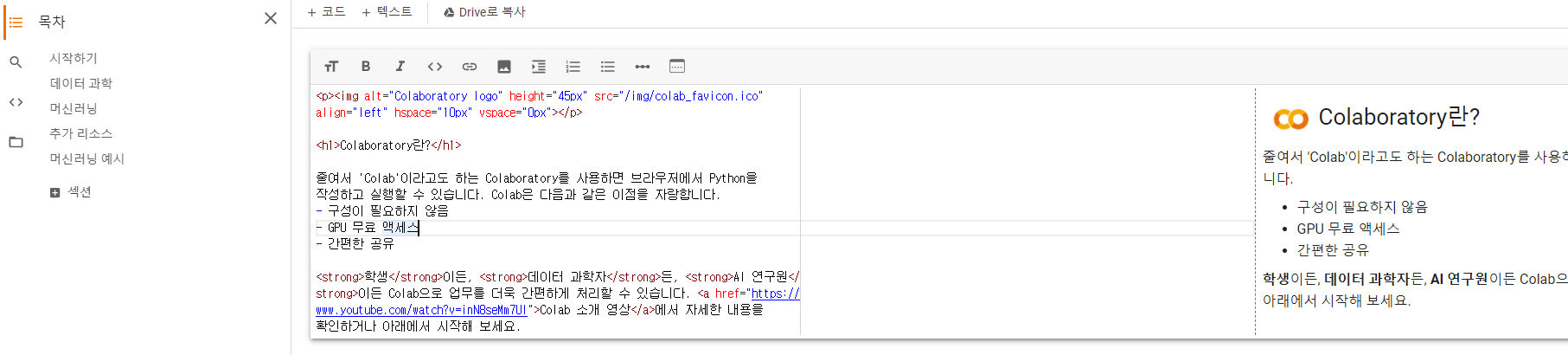Apply italic formatting in text cell
The image size is (1568, 355).
pyautogui.click(x=400, y=66)
